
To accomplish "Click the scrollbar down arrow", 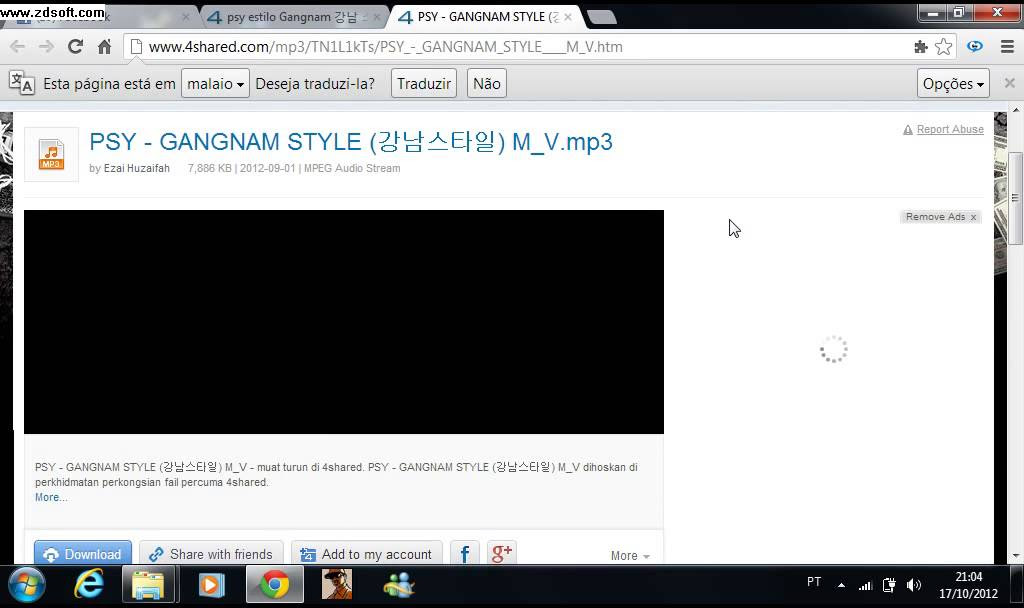I will click(1016, 556).
